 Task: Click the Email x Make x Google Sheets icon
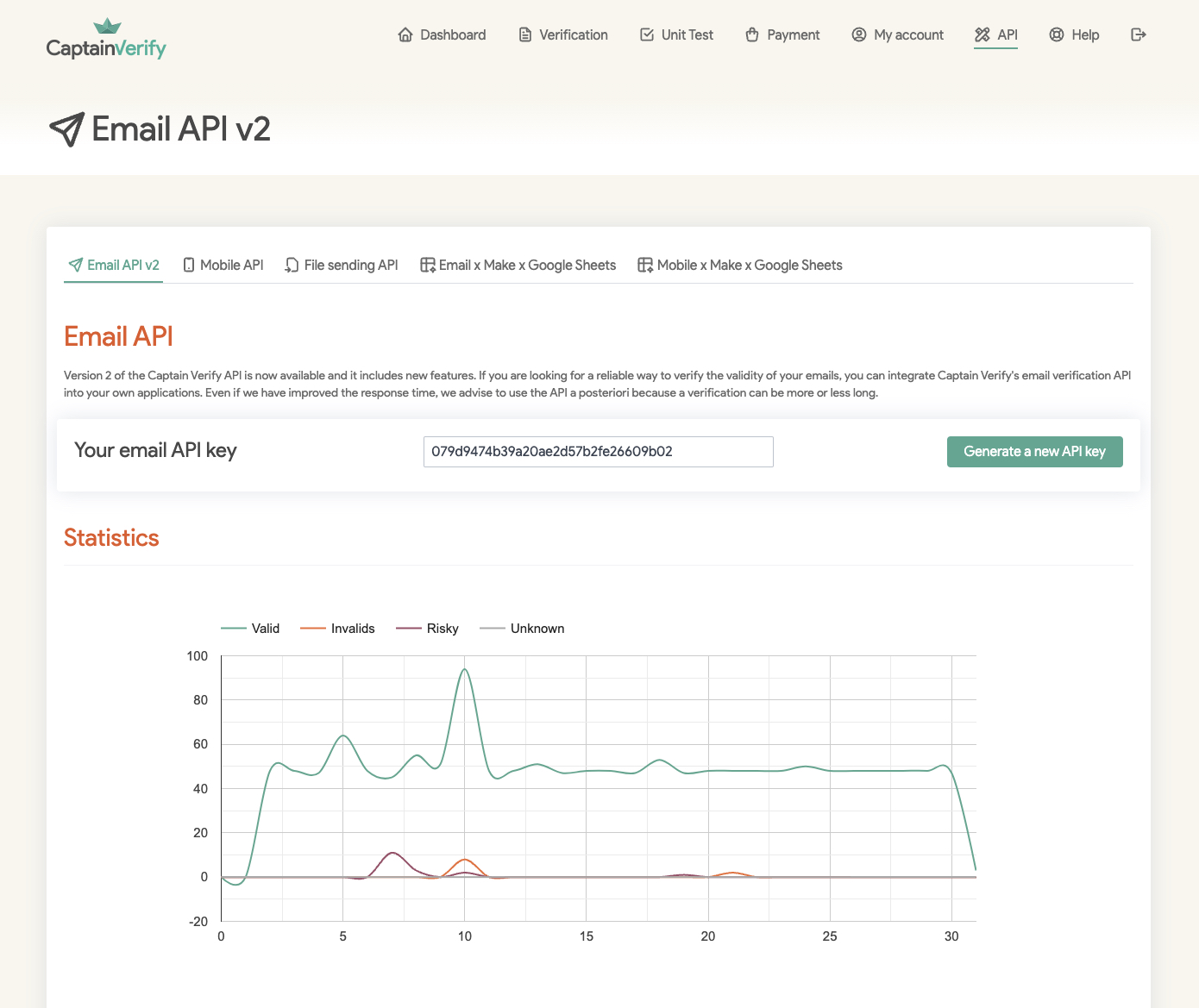(428, 265)
